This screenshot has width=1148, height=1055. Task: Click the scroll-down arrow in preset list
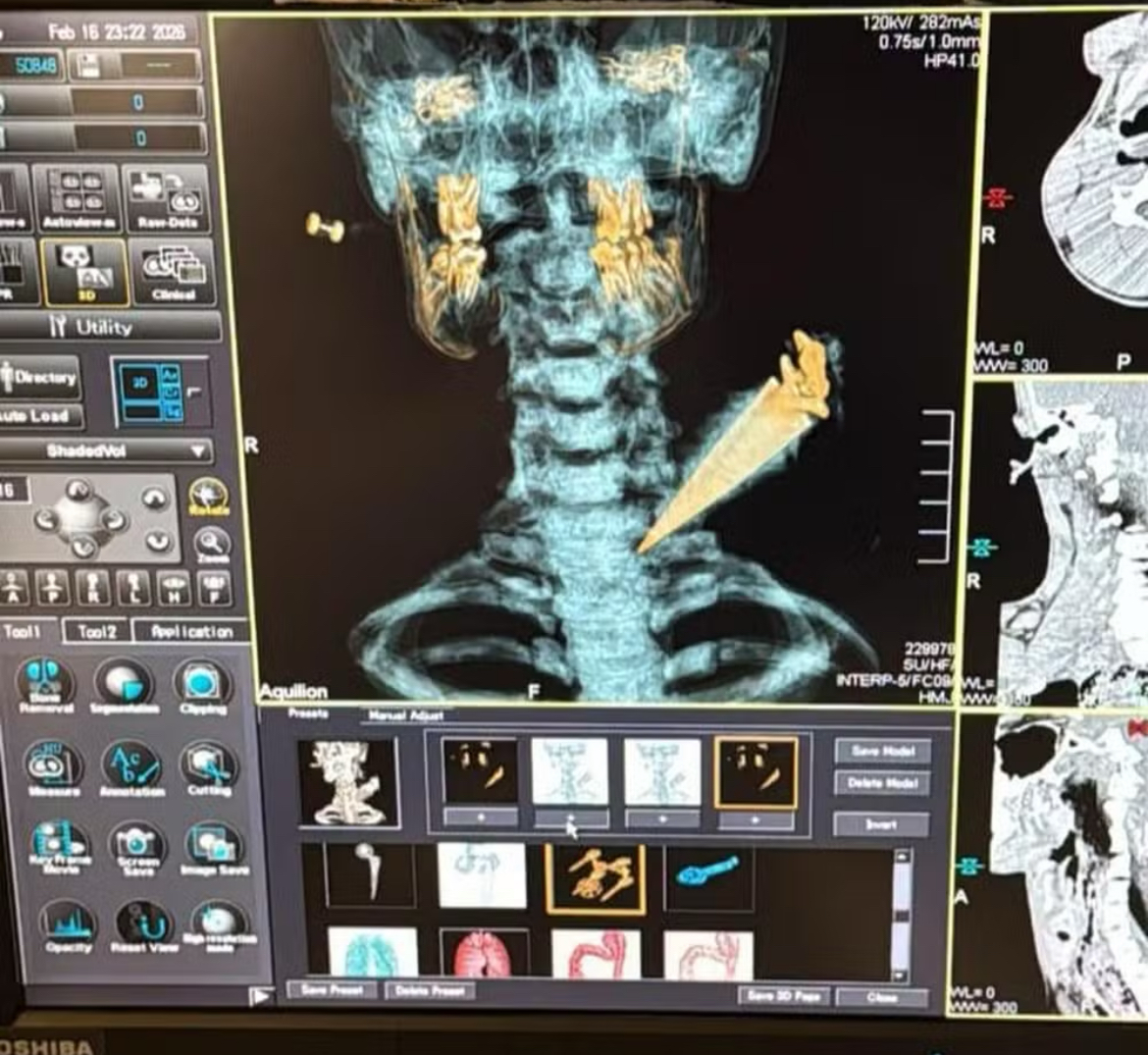[x=899, y=975]
